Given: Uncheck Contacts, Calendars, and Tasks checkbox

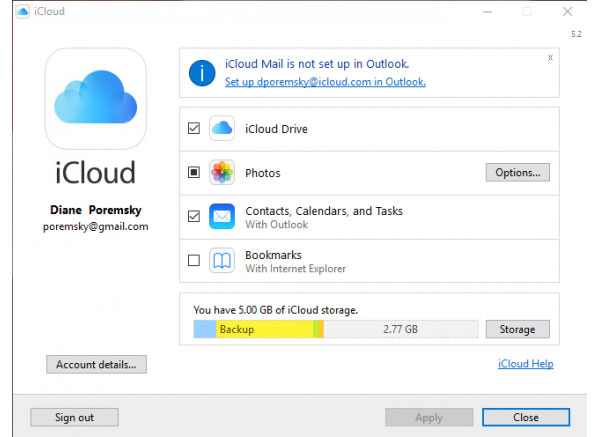Looking at the screenshot, I should (x=194, y=216).
